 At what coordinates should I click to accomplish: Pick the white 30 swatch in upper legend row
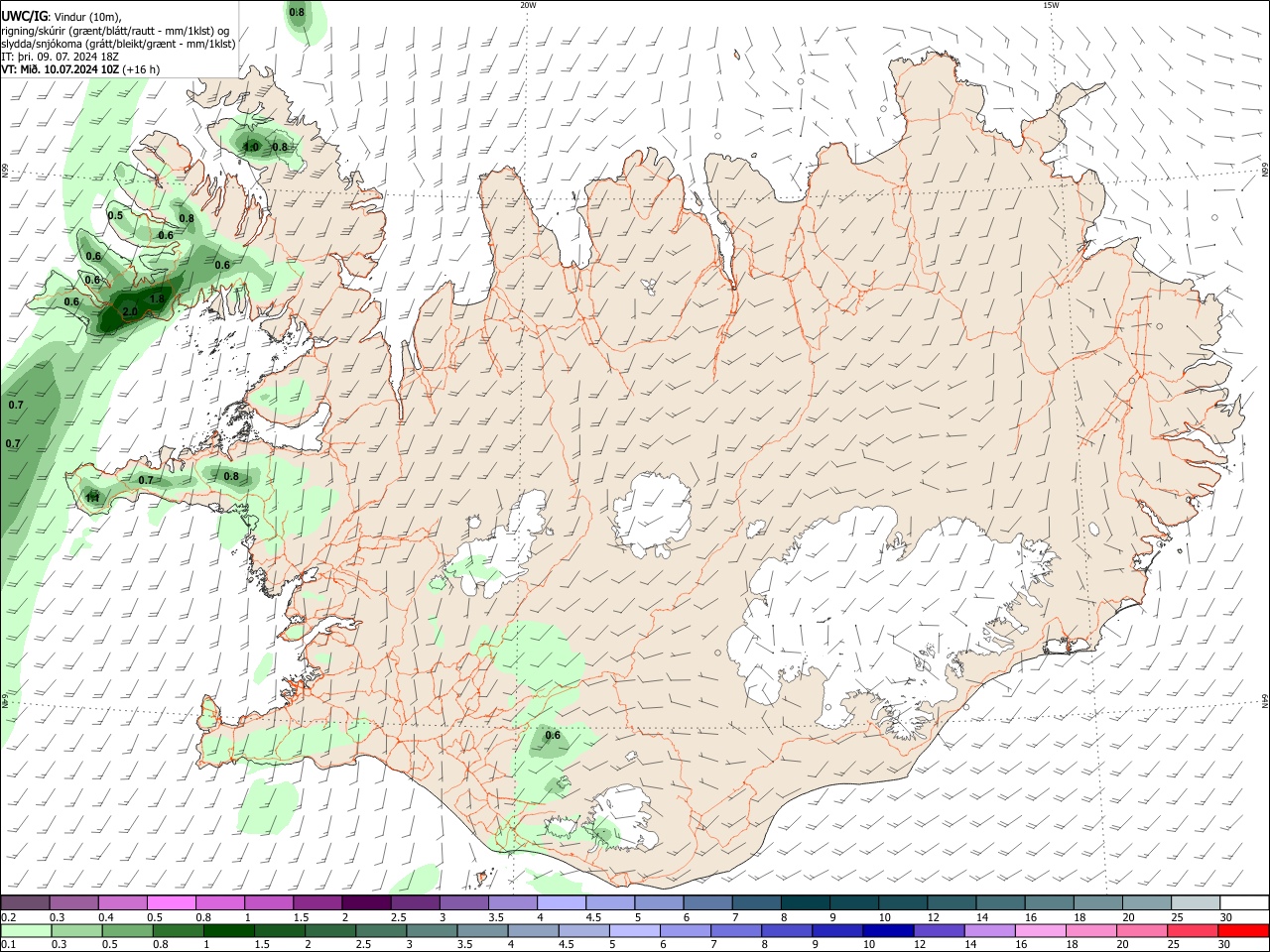pyautogui.click(x=1244, y=903)
